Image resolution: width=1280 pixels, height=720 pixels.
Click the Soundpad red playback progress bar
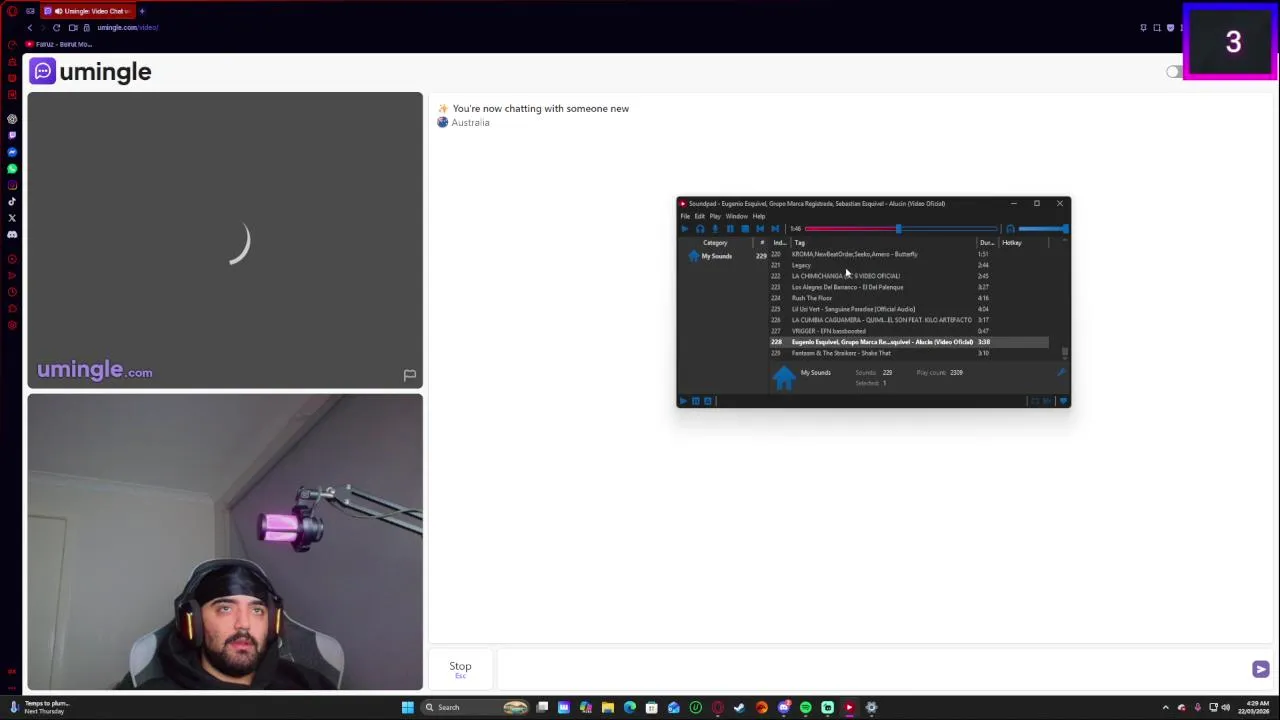(x=901, y=229)
